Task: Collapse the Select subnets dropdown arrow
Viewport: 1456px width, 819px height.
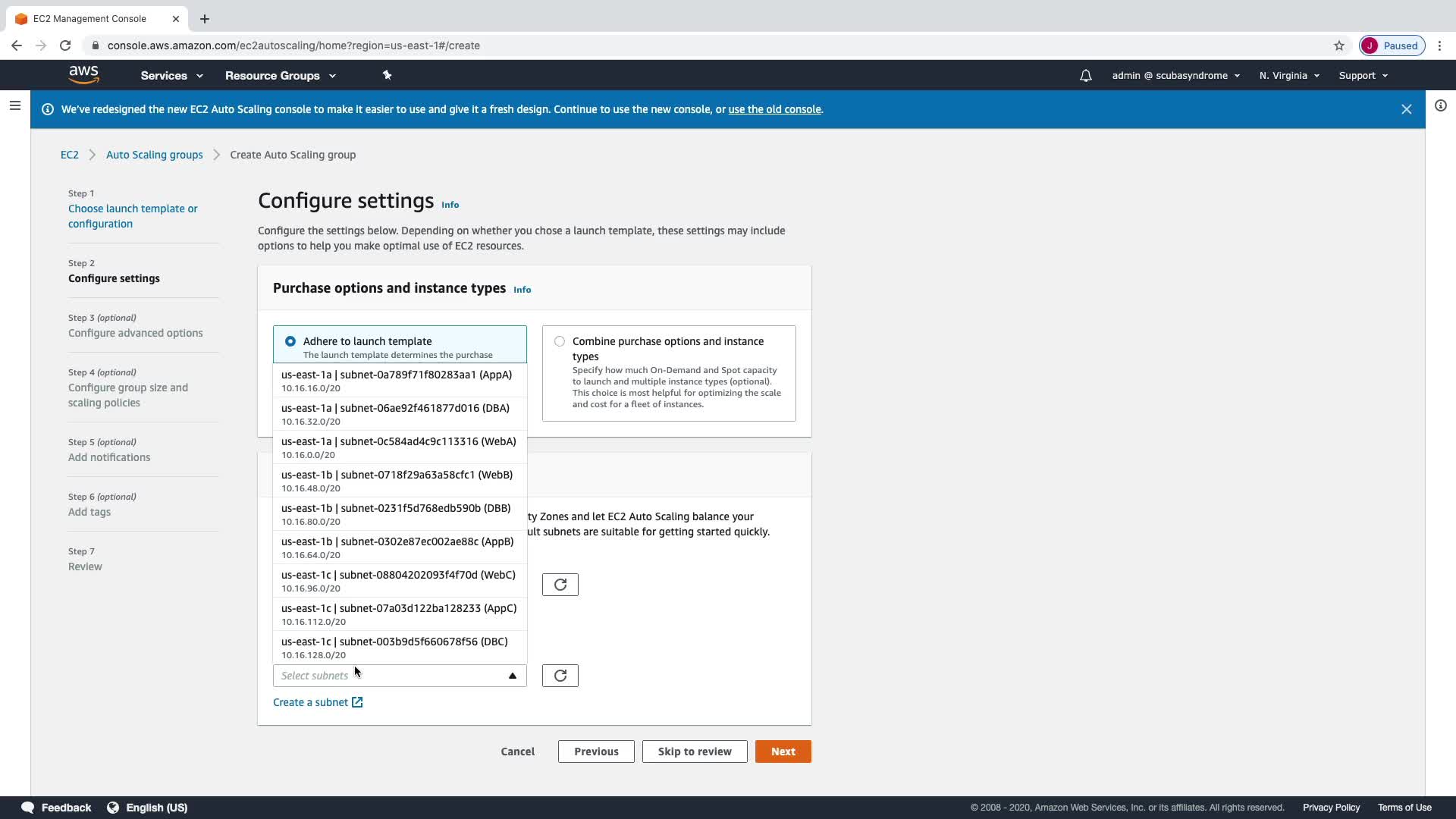Action: pyautogui.click(x=512, y=676)
